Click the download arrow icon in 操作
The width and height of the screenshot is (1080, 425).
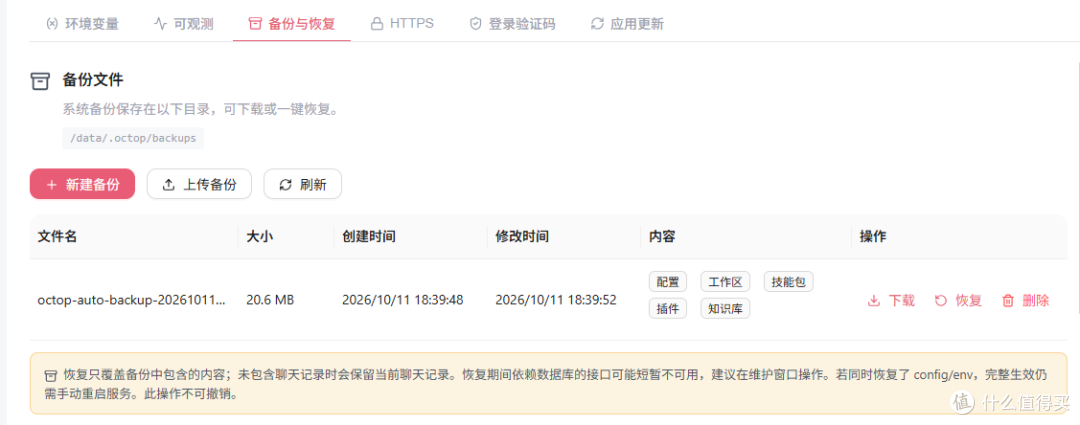(x=874, y=301)
